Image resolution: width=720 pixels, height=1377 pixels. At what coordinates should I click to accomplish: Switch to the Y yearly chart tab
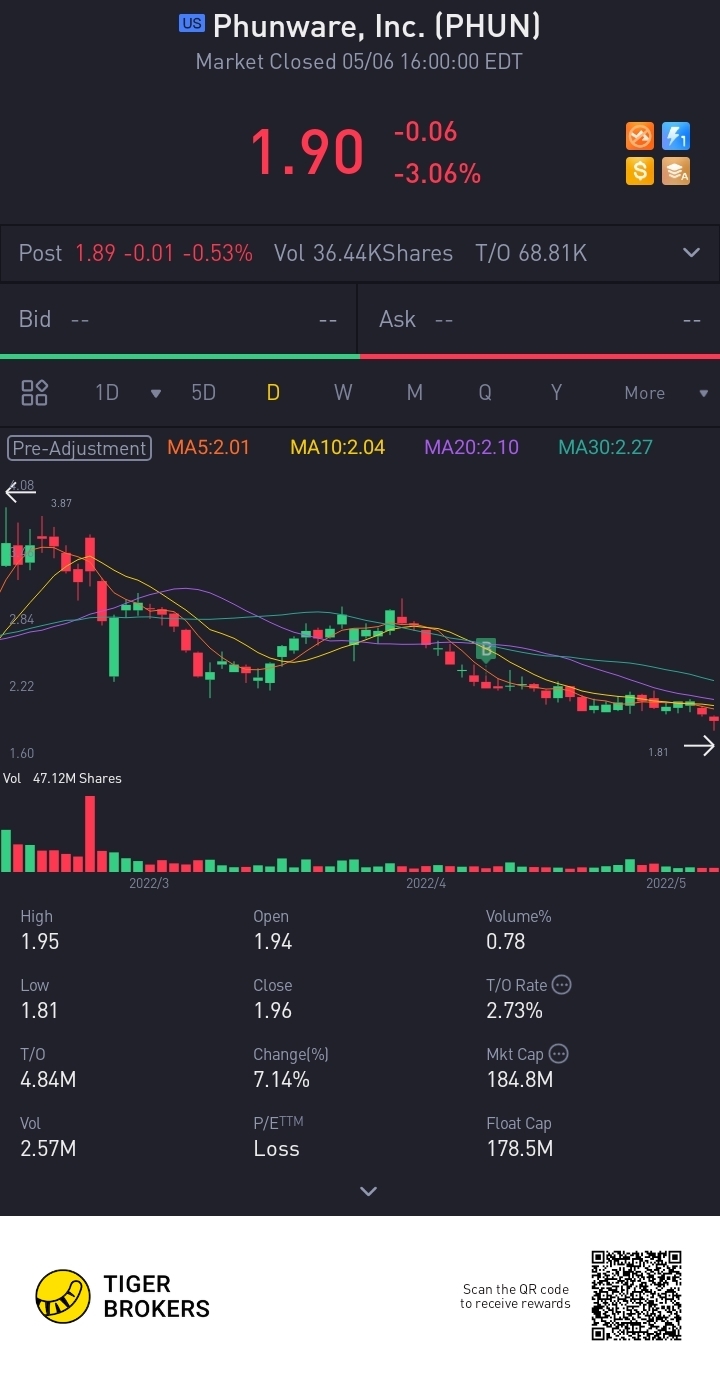(x=556, y=393)
